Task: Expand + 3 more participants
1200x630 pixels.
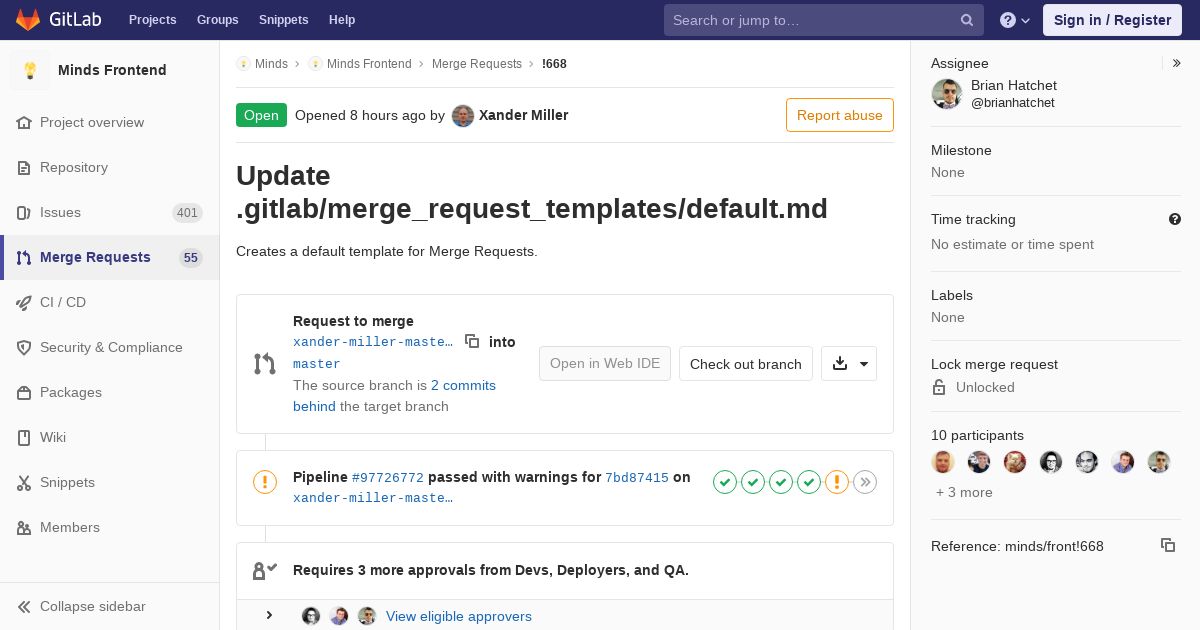Action: click(x=964, y=492)
